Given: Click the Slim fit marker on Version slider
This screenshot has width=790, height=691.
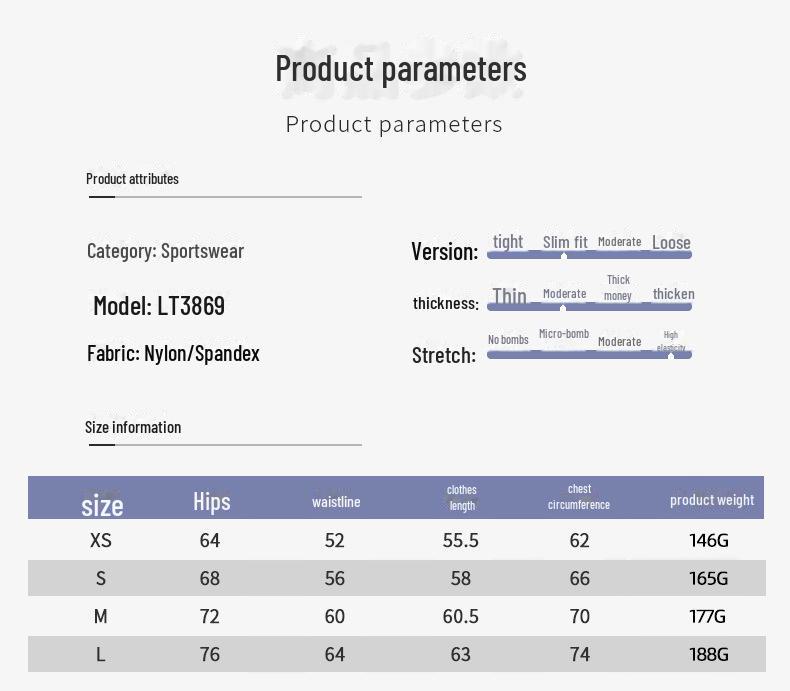Looking at the screenshot, I should tap(564, 255).
